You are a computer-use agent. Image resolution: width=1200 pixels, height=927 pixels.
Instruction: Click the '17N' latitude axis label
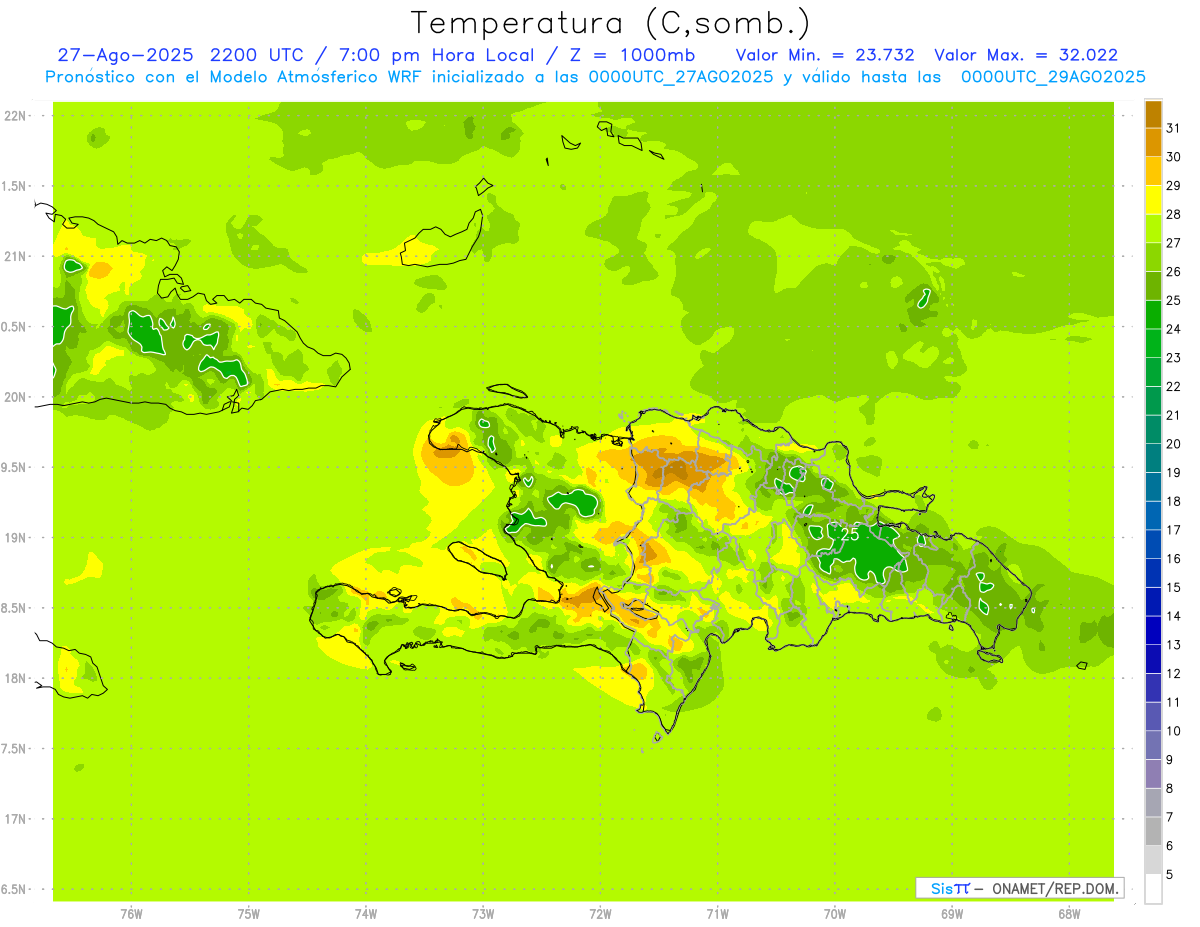(15, 819)
